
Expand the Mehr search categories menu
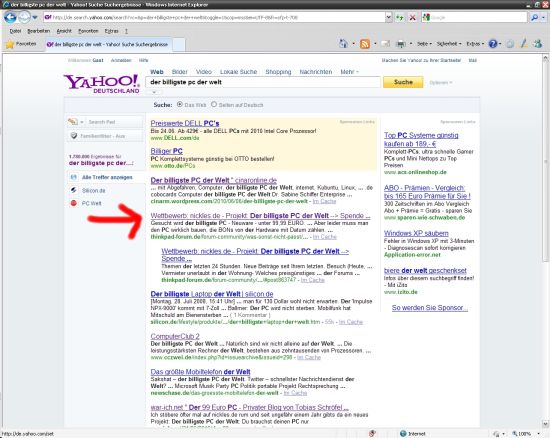click(x=349, y=72)
